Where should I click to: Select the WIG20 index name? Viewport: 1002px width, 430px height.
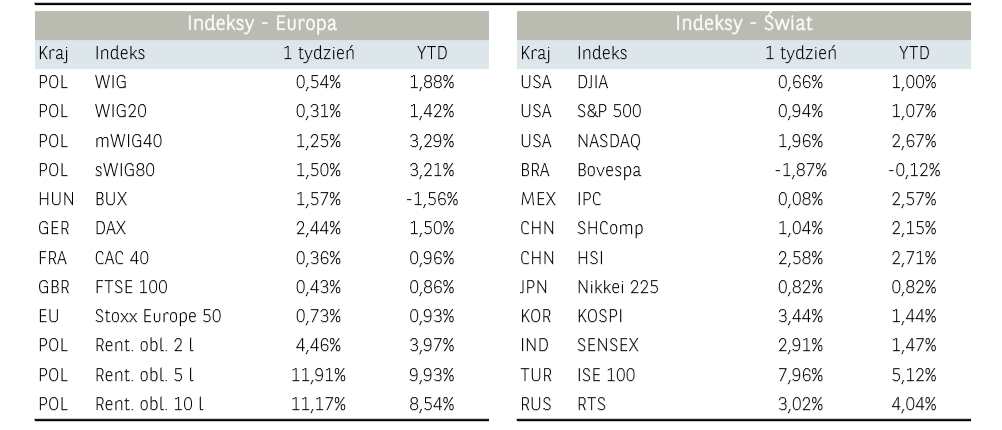[118, 112]
